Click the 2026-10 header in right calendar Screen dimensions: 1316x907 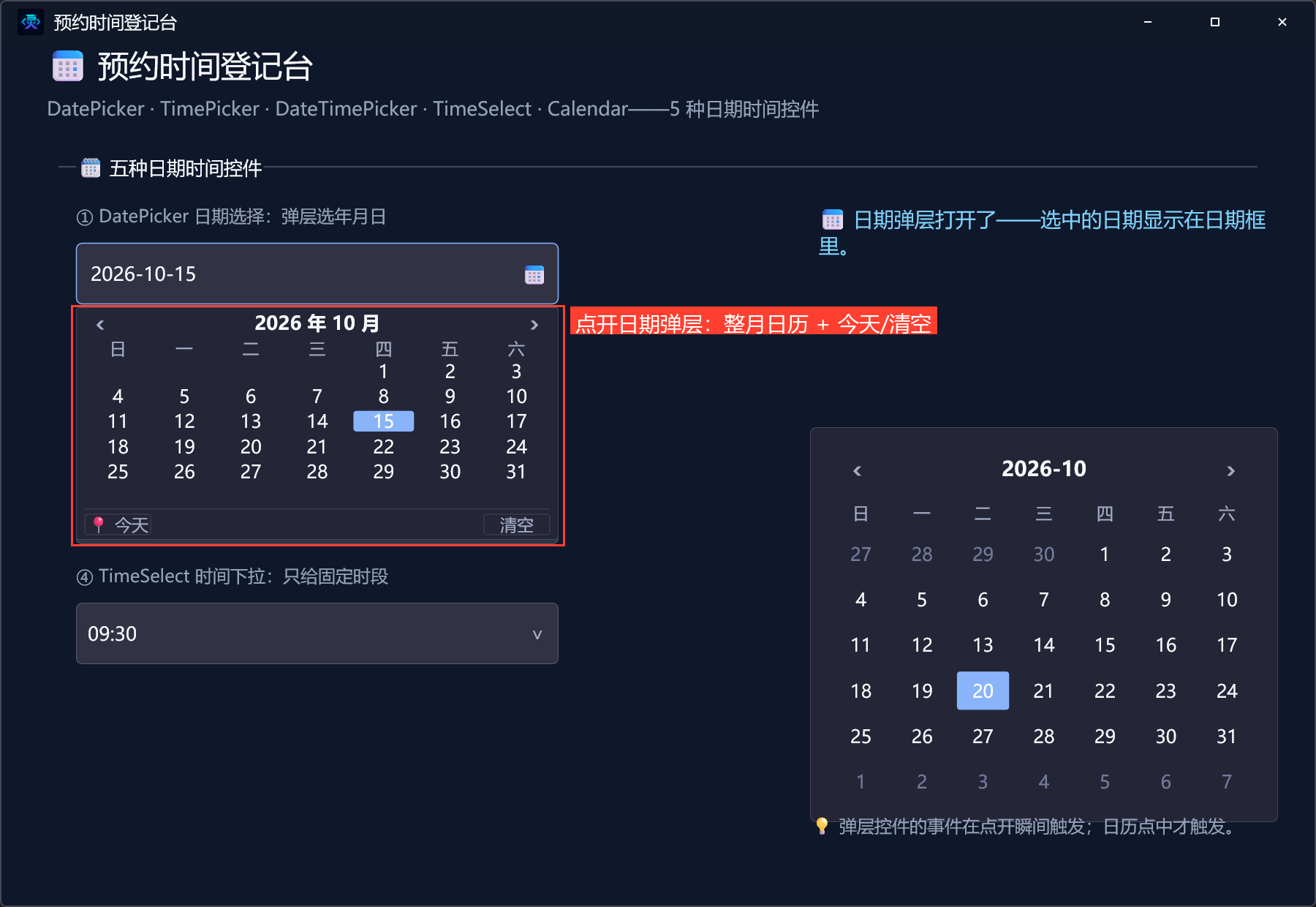1044,468
